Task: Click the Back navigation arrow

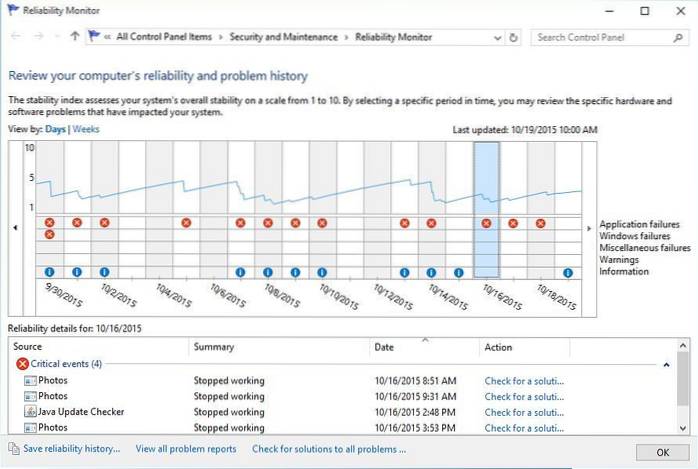Action: tap(15, 37)
